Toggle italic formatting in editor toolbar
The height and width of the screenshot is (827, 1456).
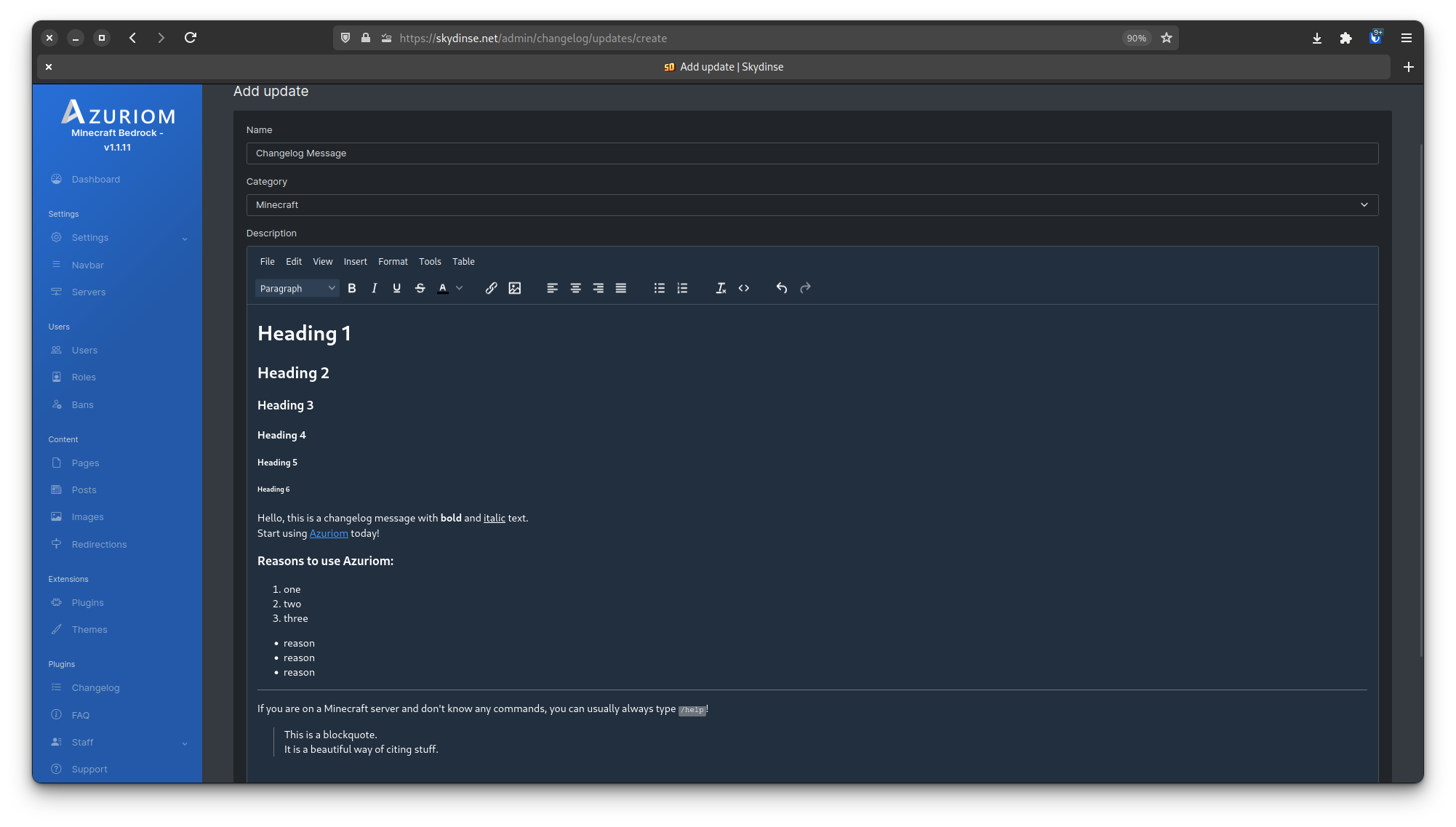(374, 288)
